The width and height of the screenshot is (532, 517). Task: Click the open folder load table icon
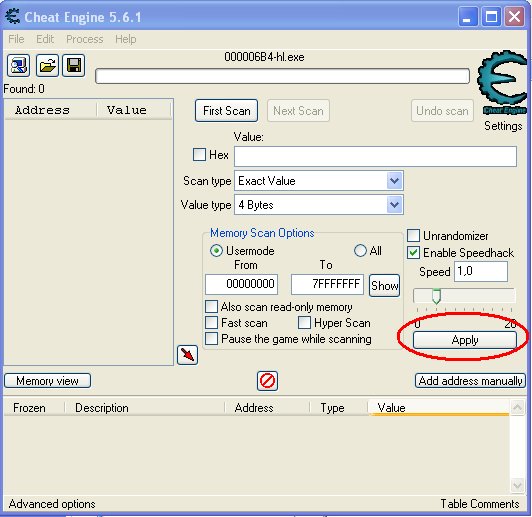click(47, 65)
